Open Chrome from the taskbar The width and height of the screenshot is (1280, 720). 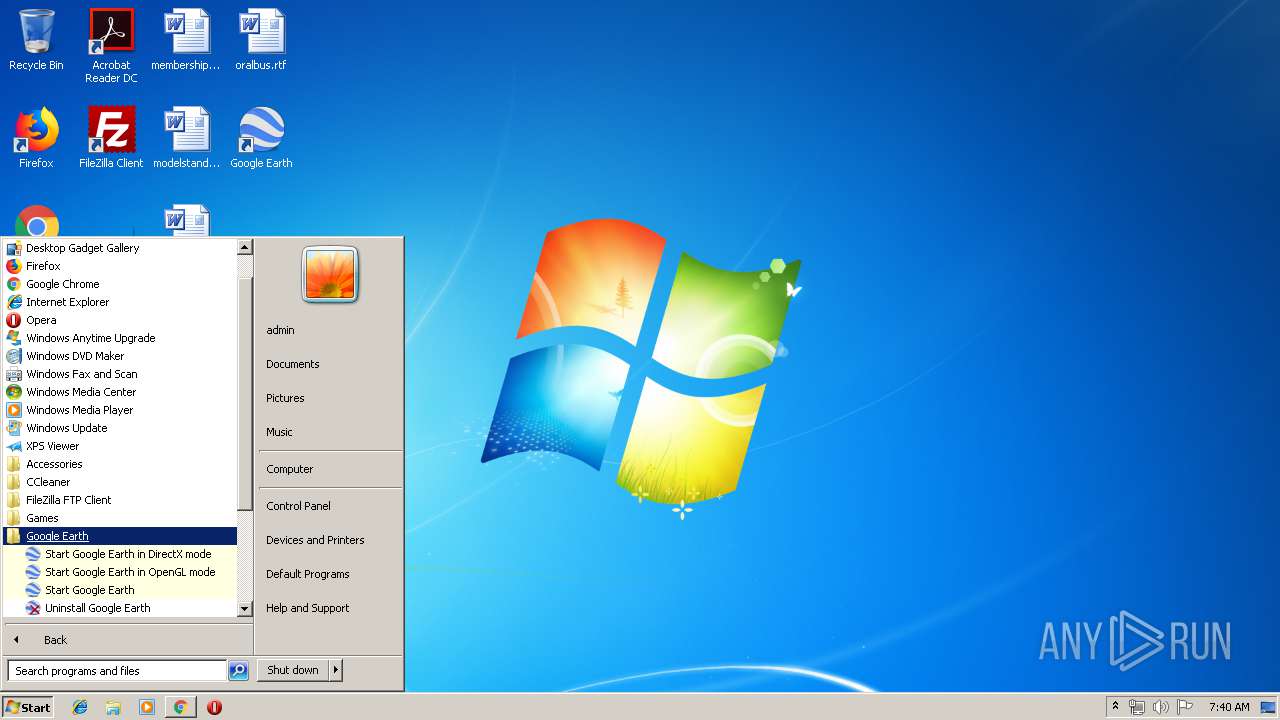click(180, 707)
